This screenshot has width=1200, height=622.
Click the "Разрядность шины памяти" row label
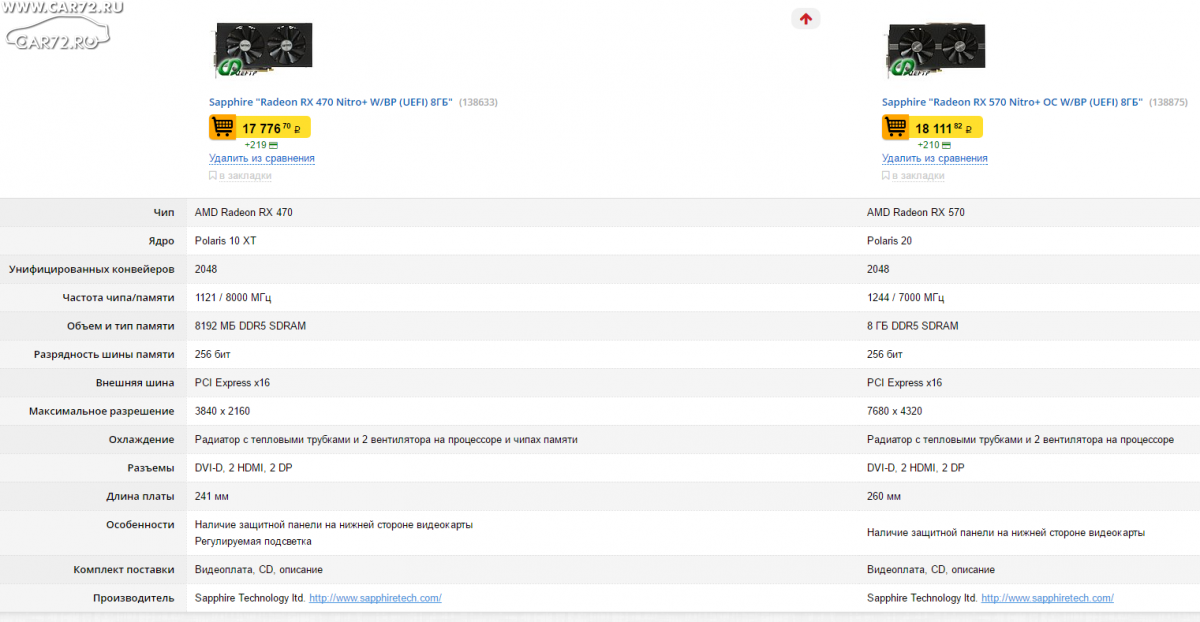(104, 355)
